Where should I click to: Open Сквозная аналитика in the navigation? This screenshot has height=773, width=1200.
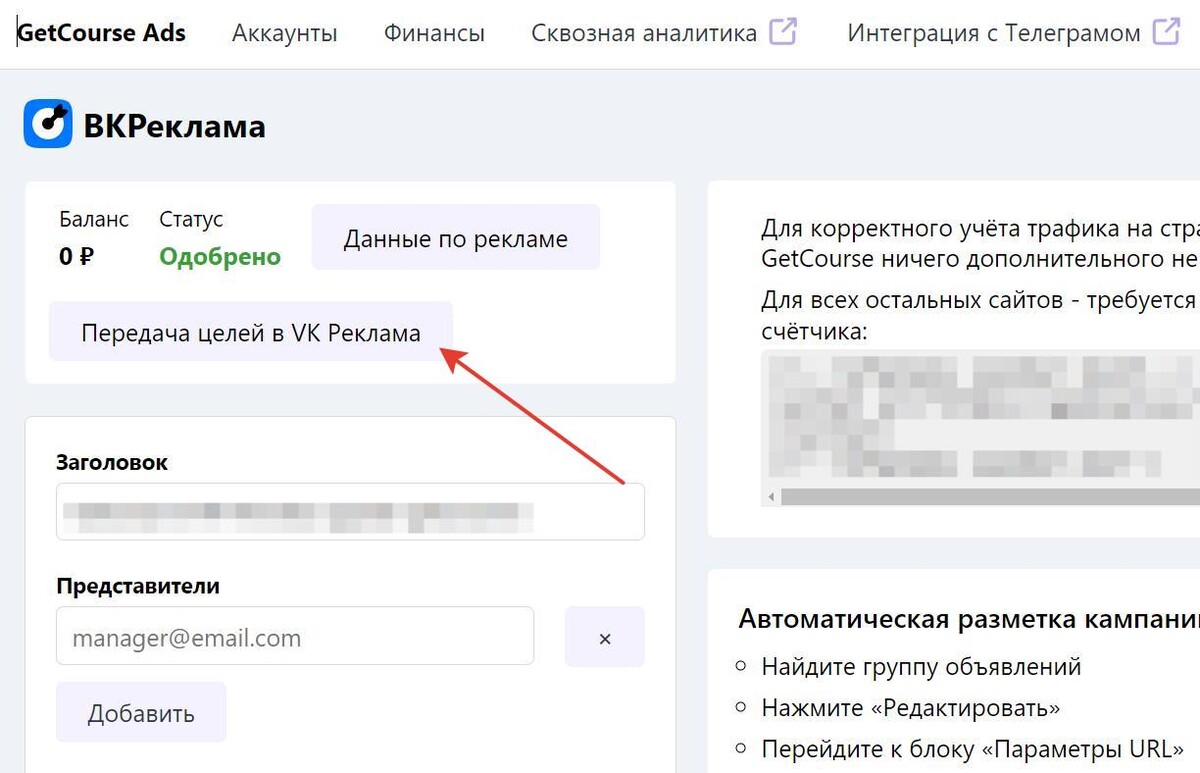point(644,33)
